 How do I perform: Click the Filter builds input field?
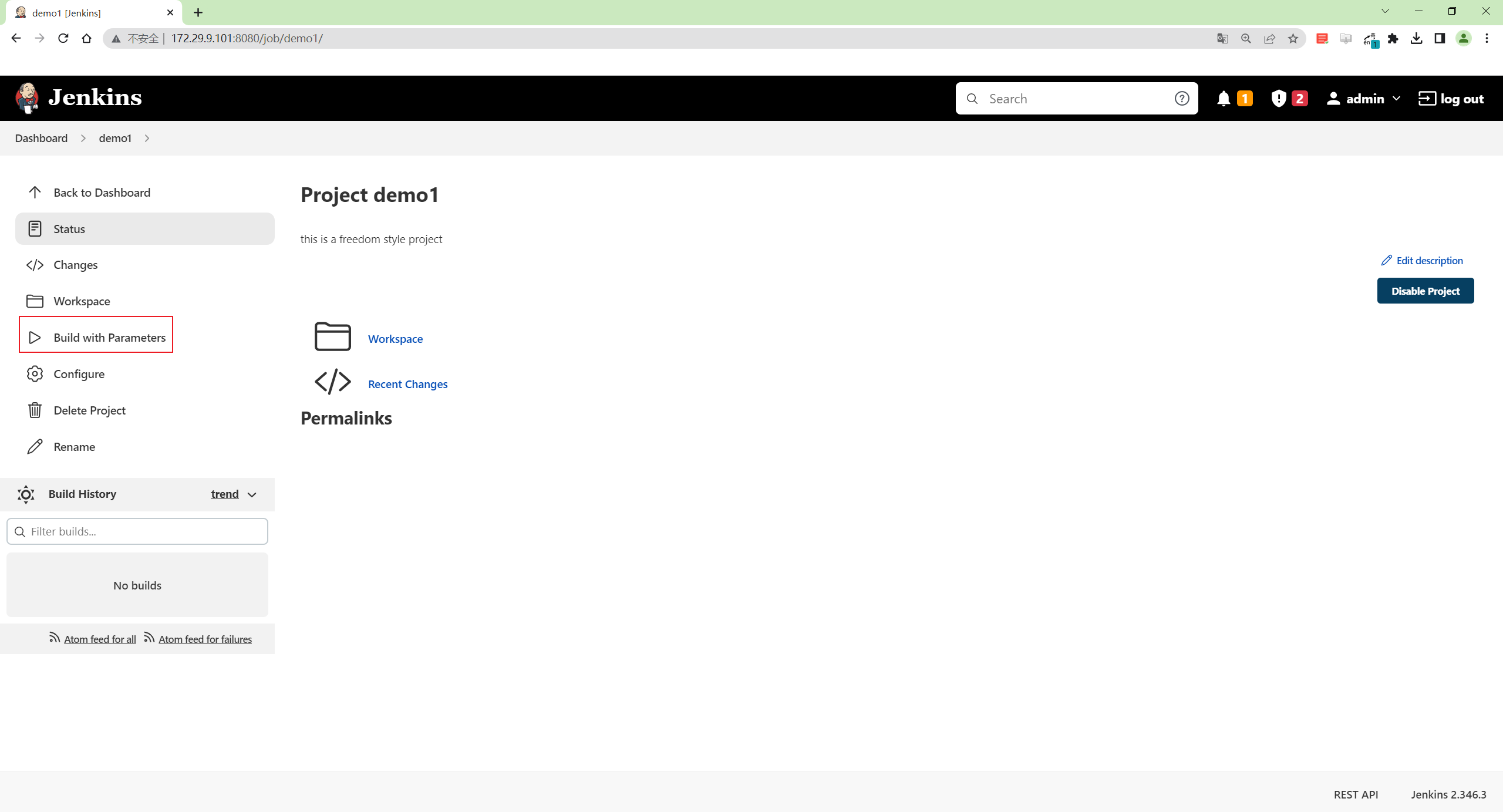coord(137,531)
